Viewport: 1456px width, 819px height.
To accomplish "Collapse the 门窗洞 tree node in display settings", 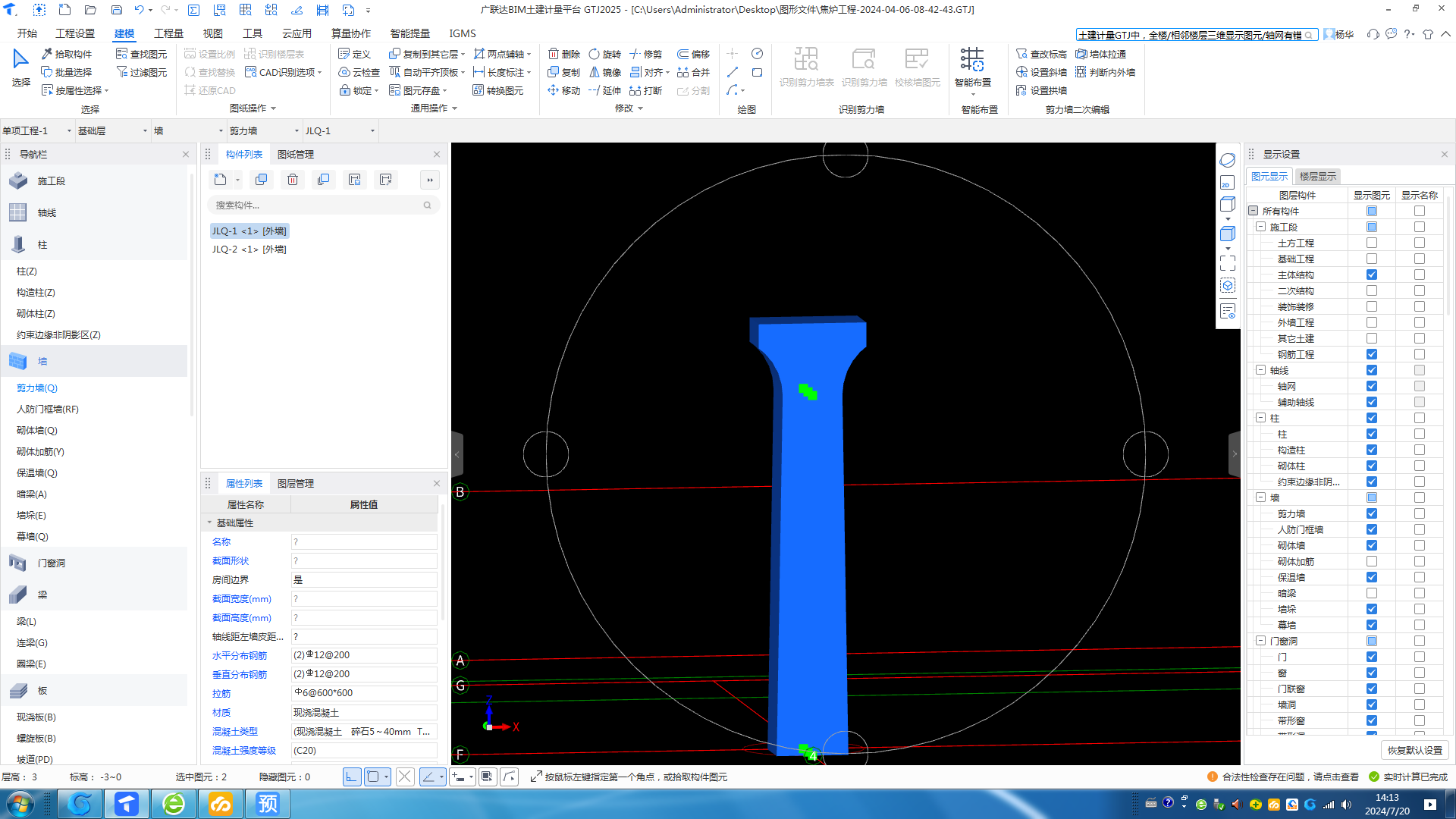I will 1260,641.
